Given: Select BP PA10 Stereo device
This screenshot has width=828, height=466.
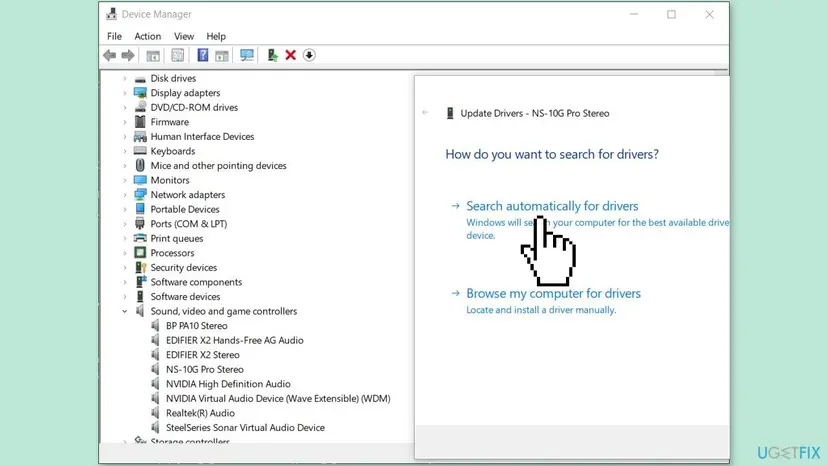Looking at the screenshot, I should 196,326.
